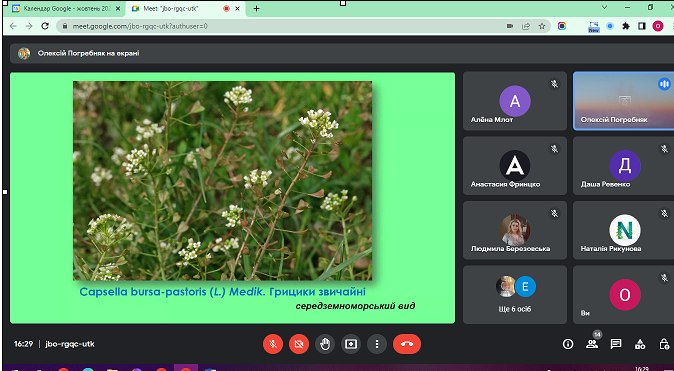Go back in browser history

point(13,26)
